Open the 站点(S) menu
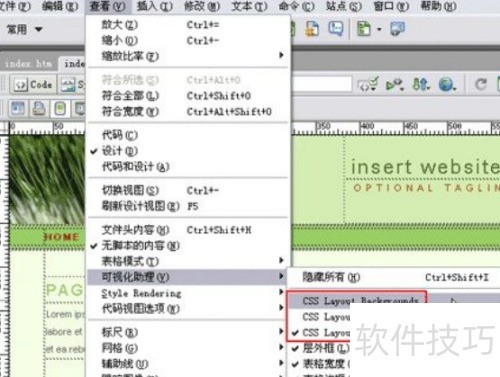500x377 pixels. tap(344, 6)
